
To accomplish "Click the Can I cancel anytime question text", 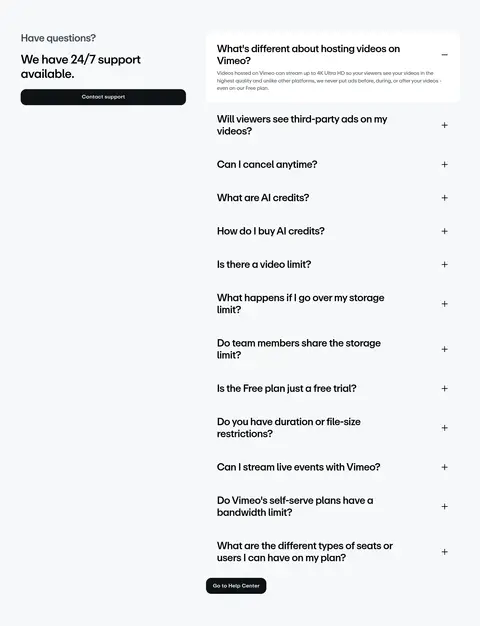I will click(x=267, y=164).
